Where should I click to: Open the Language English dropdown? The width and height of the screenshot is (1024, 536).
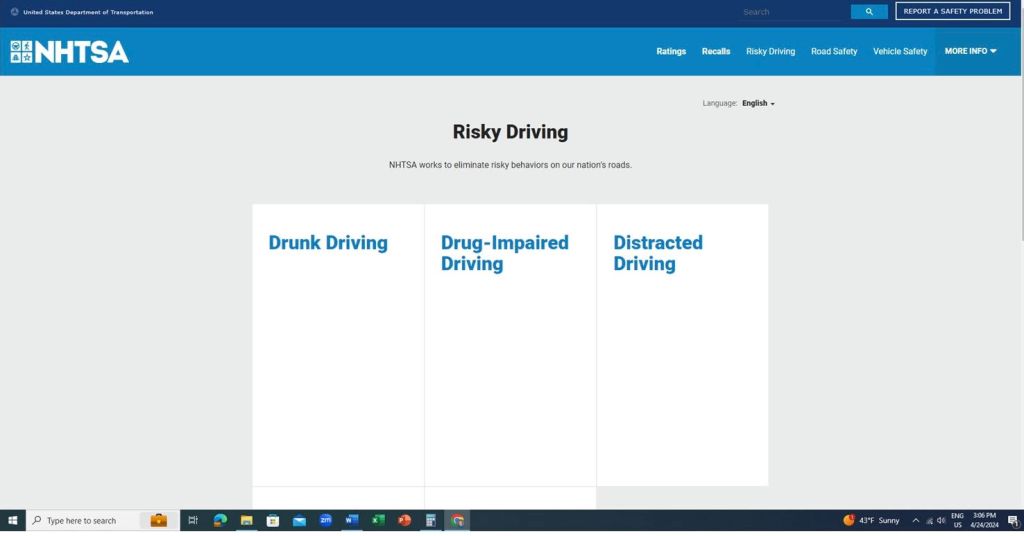758,103
